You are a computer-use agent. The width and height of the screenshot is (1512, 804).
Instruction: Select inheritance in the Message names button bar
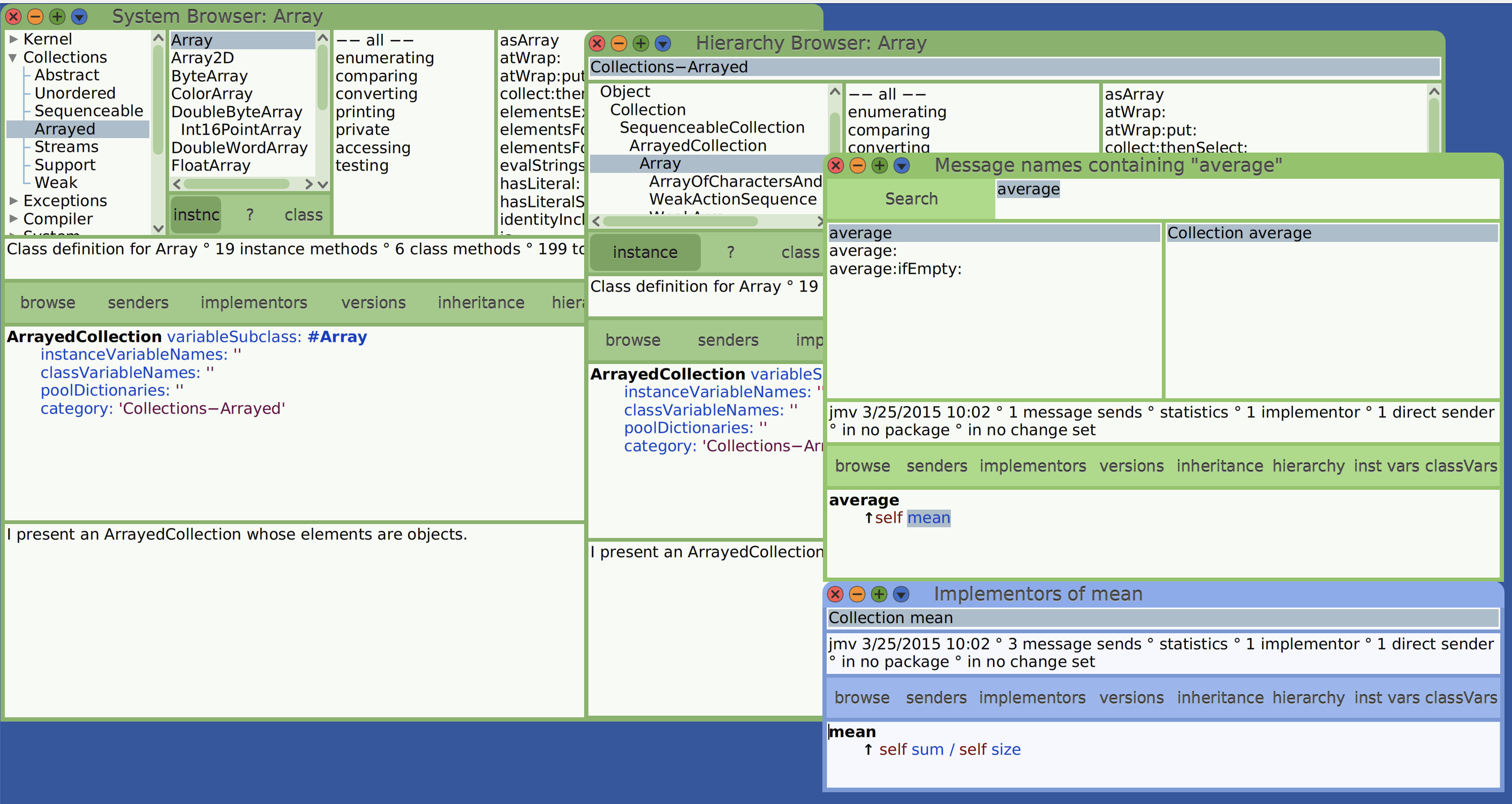[x=1220, y=466]
